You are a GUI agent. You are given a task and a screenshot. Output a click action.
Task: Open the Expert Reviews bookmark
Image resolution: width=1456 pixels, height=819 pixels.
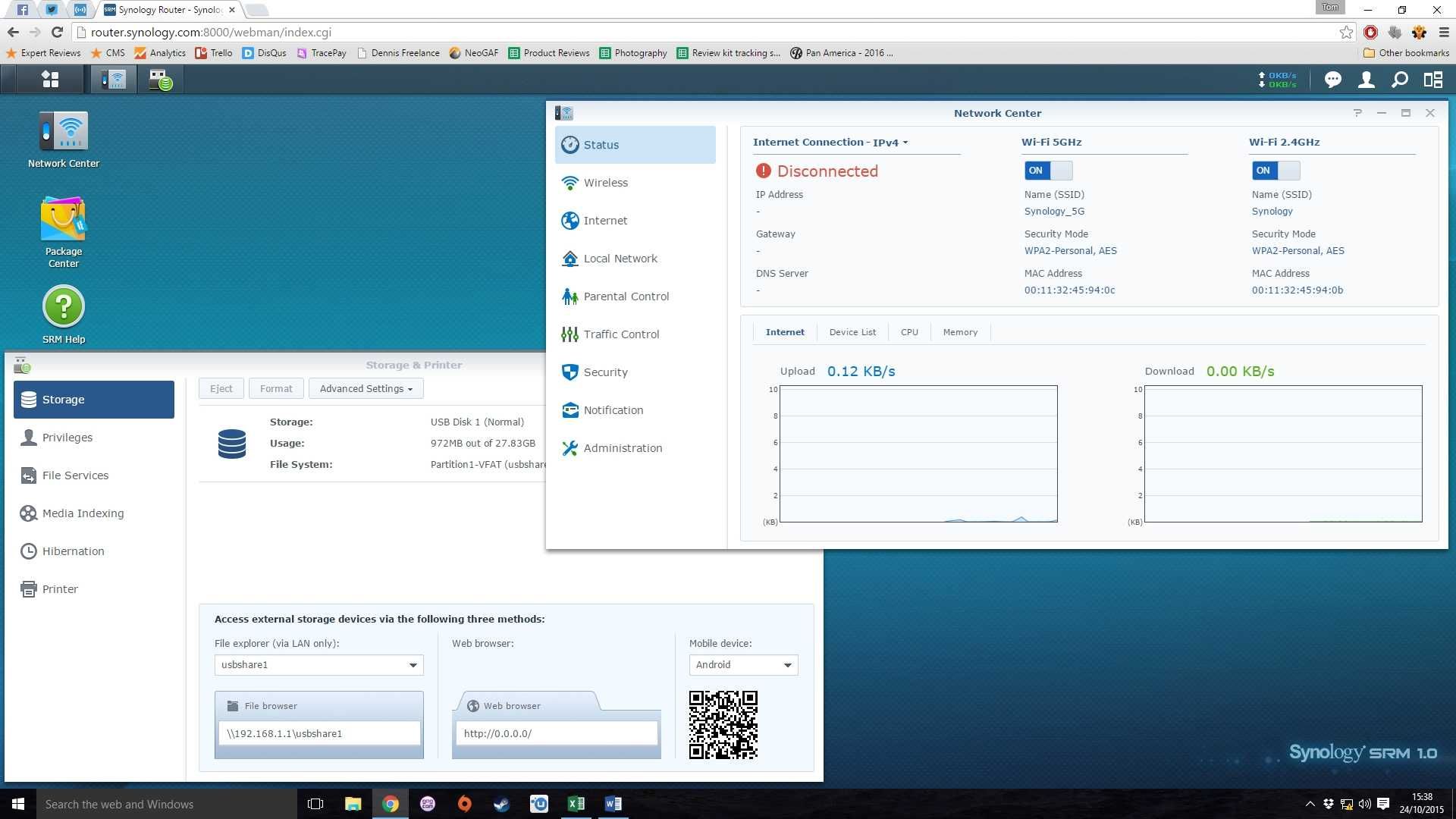coord(43,53)
